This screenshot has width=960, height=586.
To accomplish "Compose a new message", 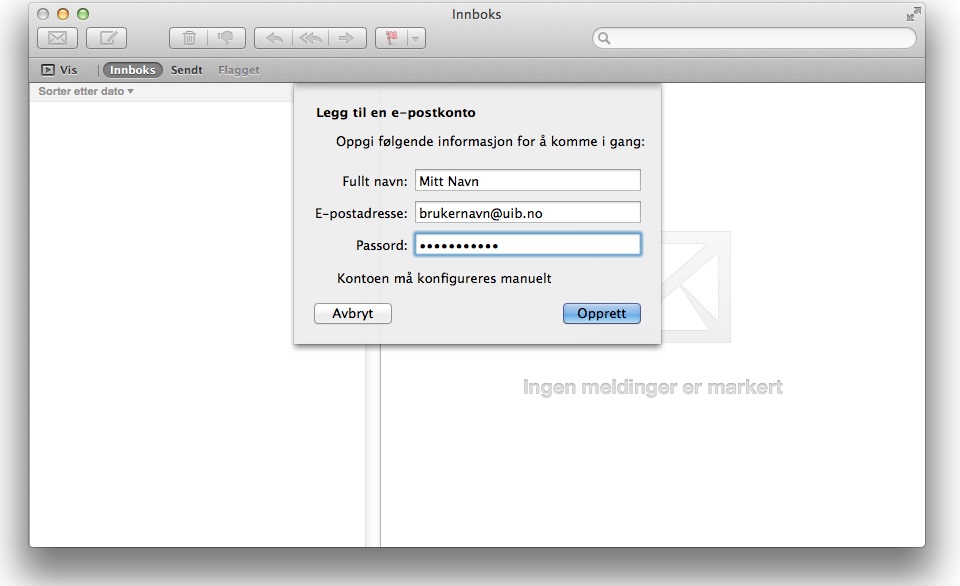I will [106, 38].
